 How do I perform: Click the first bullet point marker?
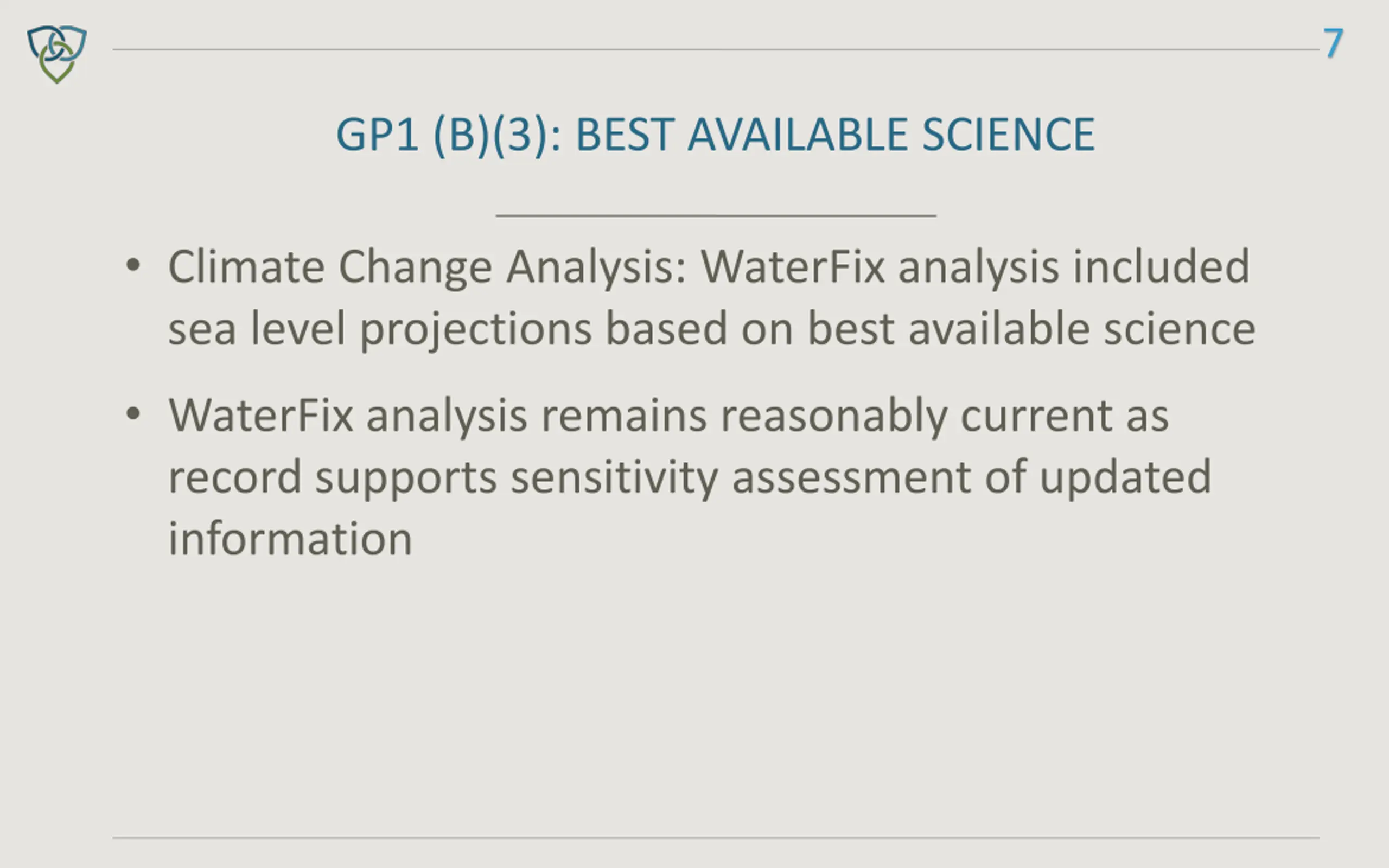click(133, 265)
